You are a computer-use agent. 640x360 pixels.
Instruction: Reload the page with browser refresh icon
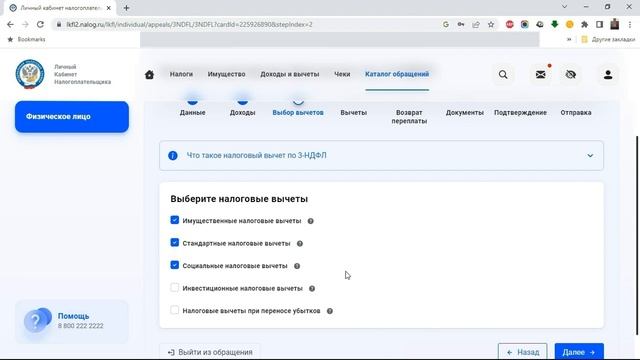[x=40, y=24]
